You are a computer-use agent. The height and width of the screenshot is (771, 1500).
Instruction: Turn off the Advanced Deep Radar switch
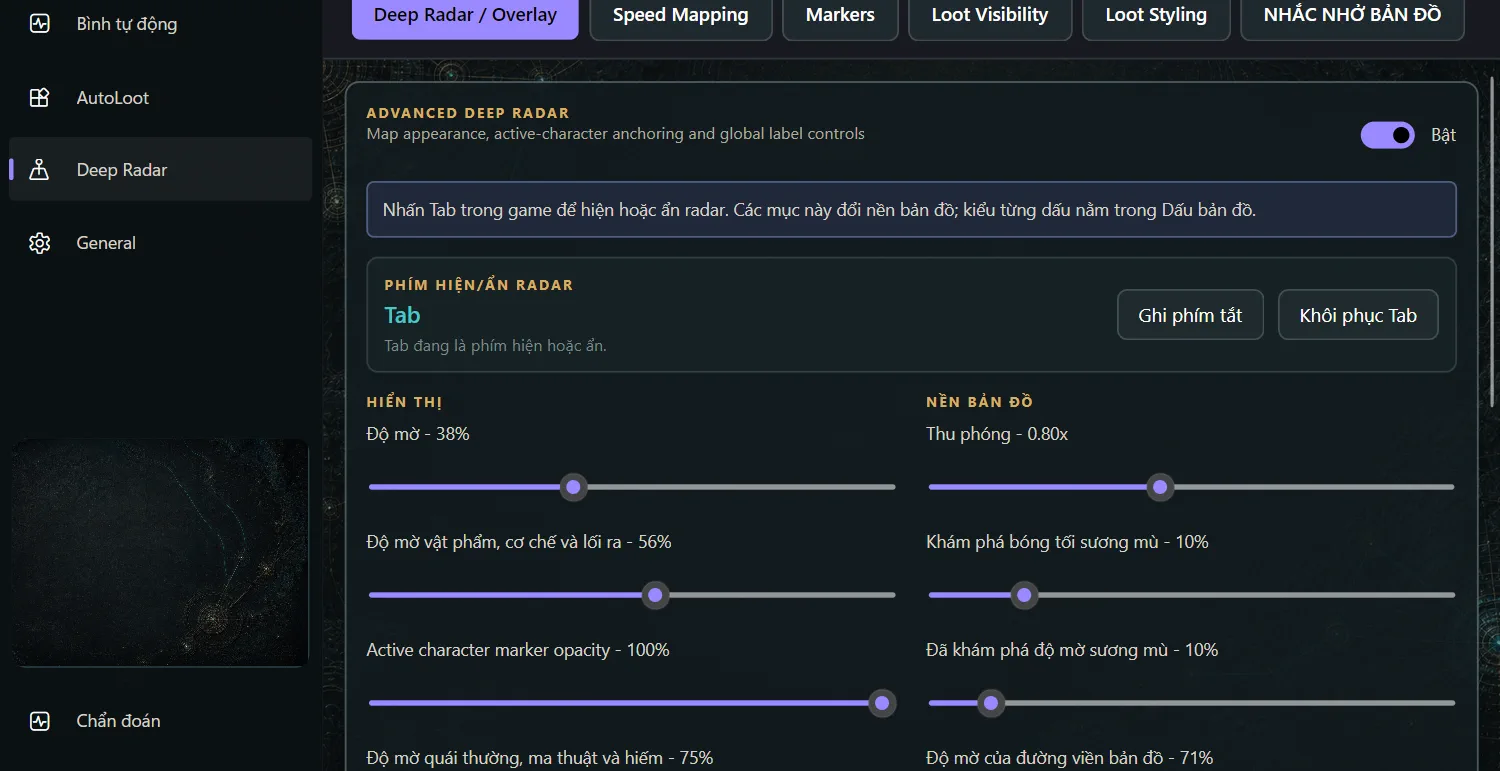(x=1388, y=135)
